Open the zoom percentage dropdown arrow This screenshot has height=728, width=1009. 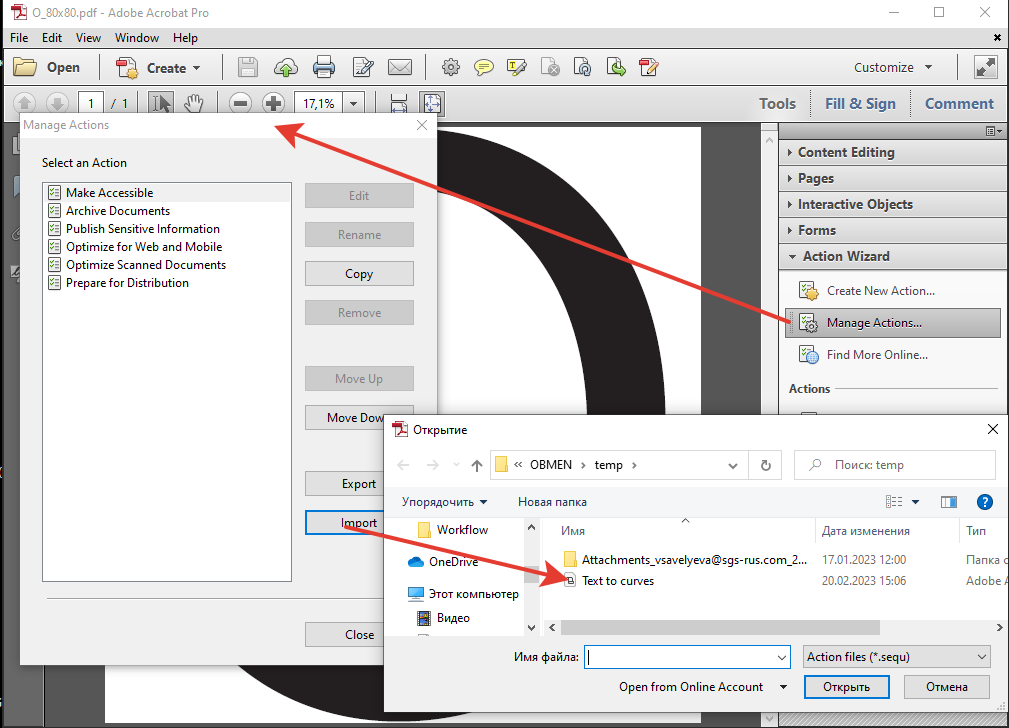(353, 103)
